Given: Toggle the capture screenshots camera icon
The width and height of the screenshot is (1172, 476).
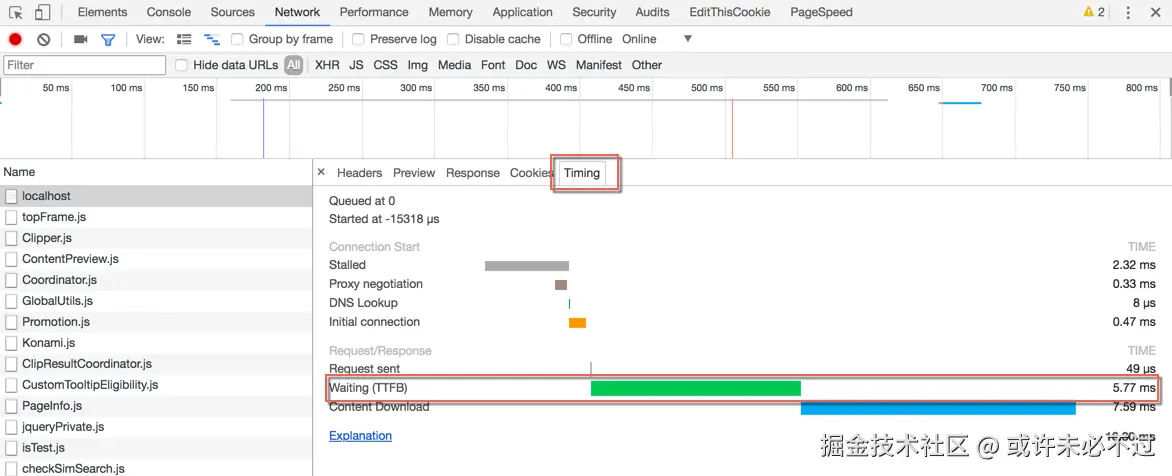Looking at the screenshot, I should [81, 40].
